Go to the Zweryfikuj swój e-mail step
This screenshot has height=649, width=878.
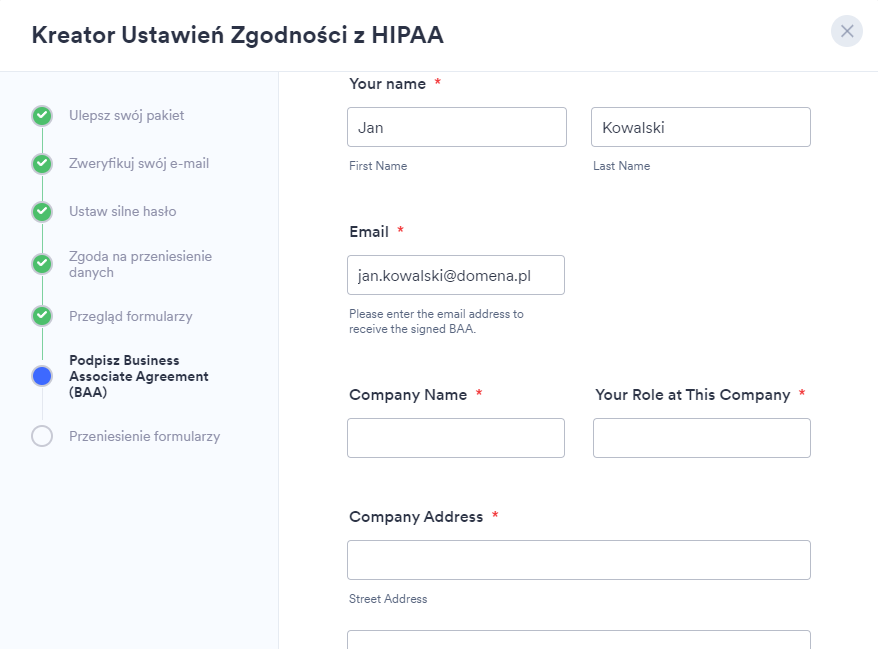pos(139,163)
